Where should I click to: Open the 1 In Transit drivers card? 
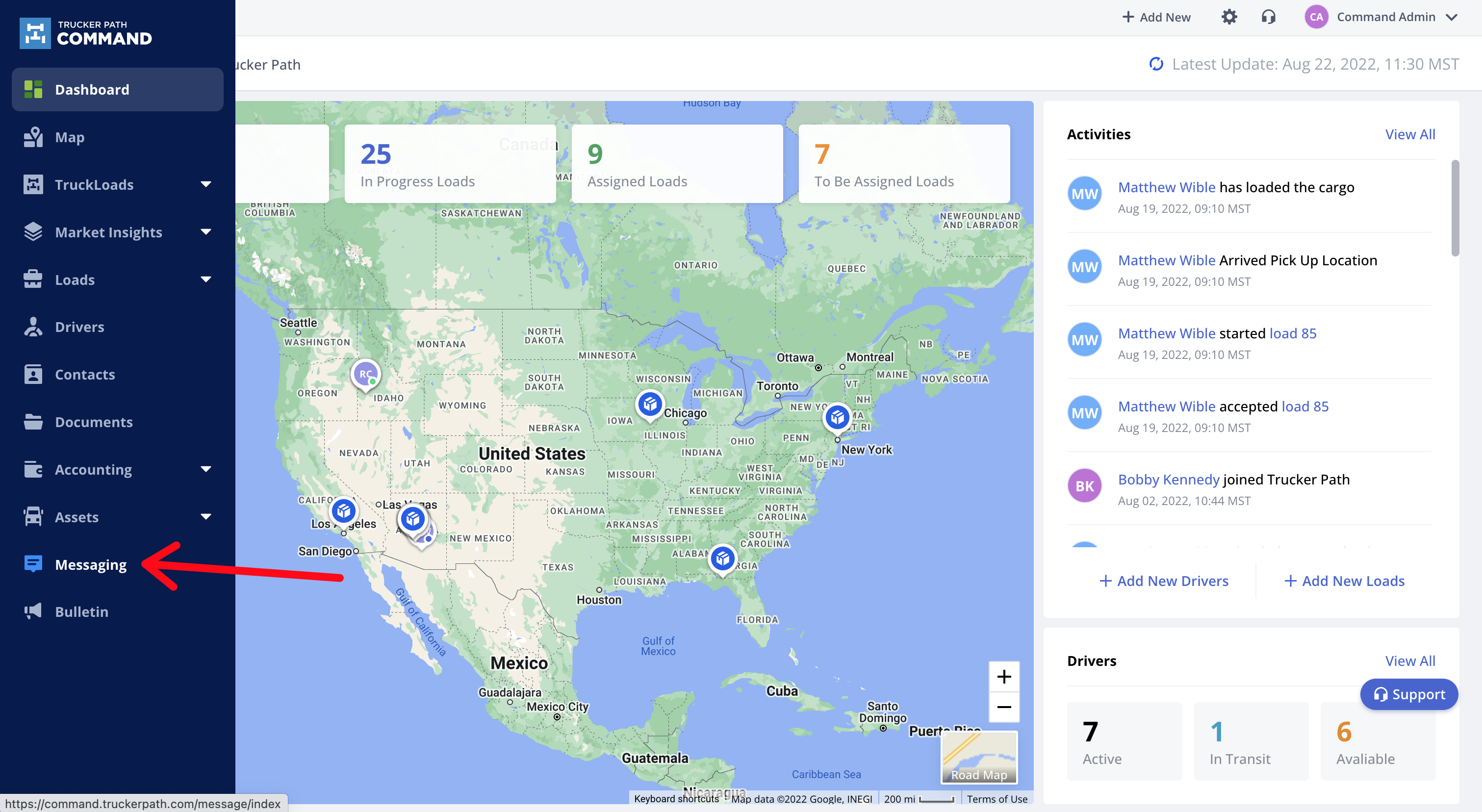pos(1252,741)
